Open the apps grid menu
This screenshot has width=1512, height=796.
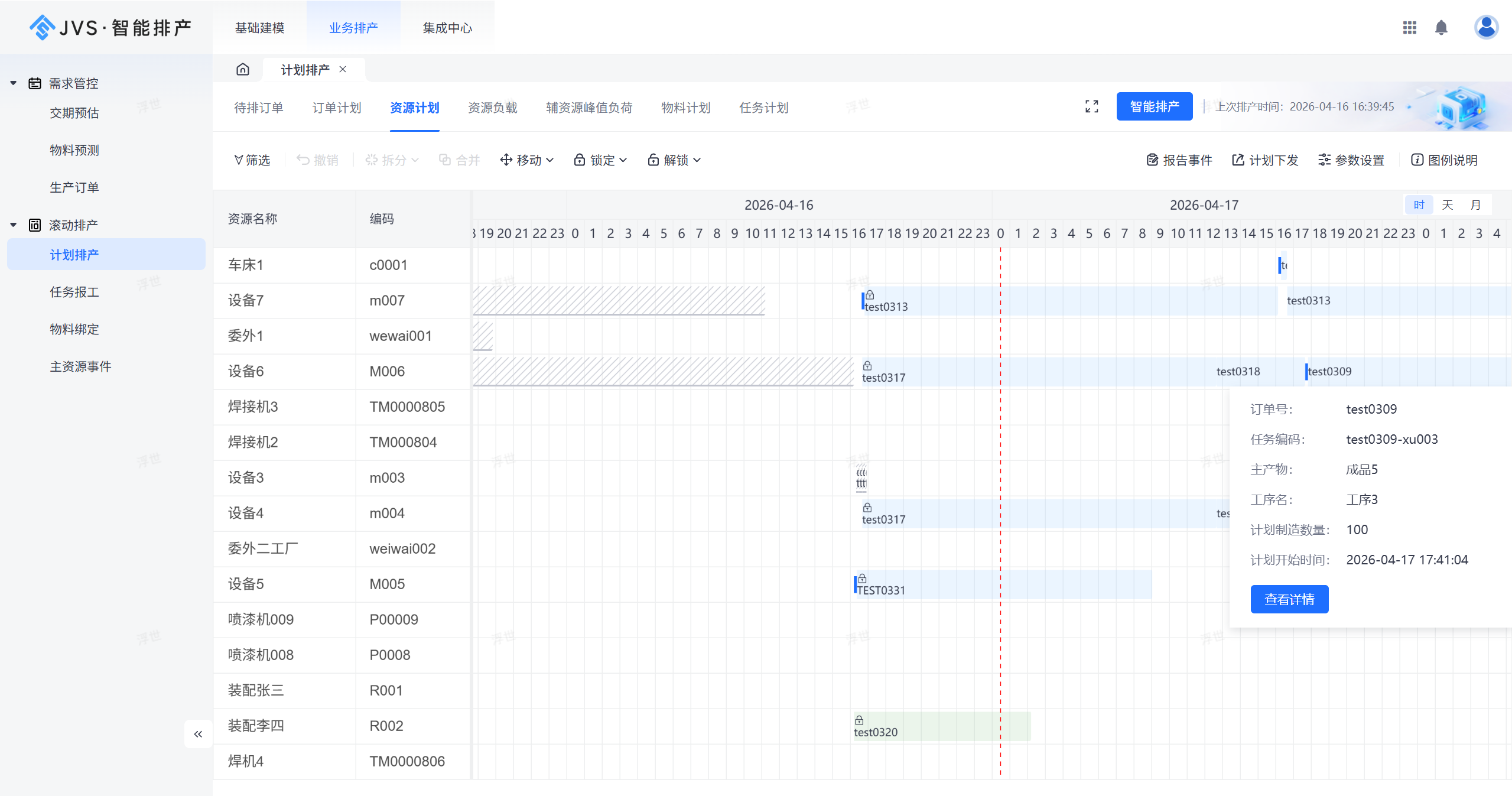point(1409,28)
